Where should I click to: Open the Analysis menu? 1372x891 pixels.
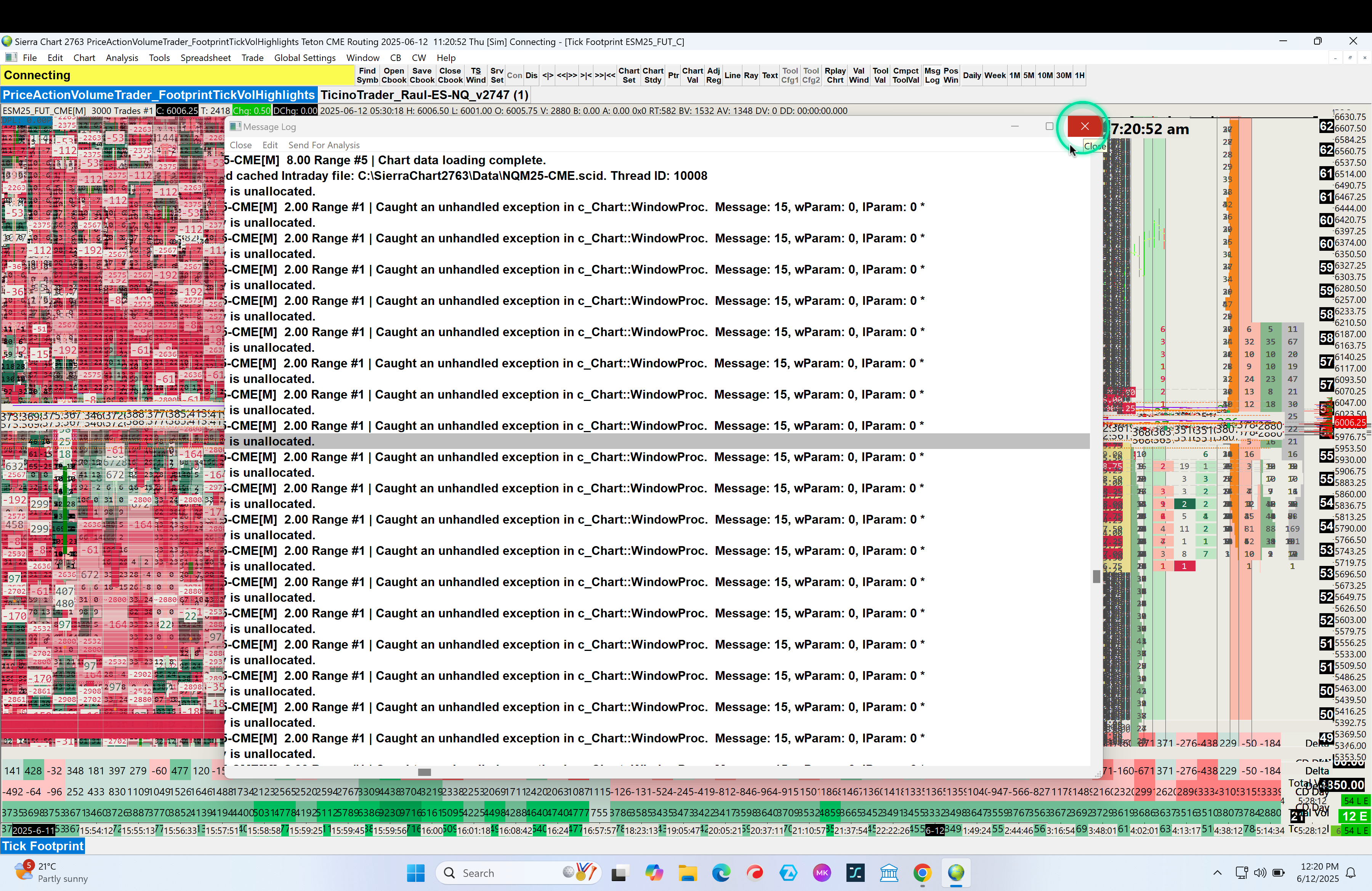coord(122,58)
